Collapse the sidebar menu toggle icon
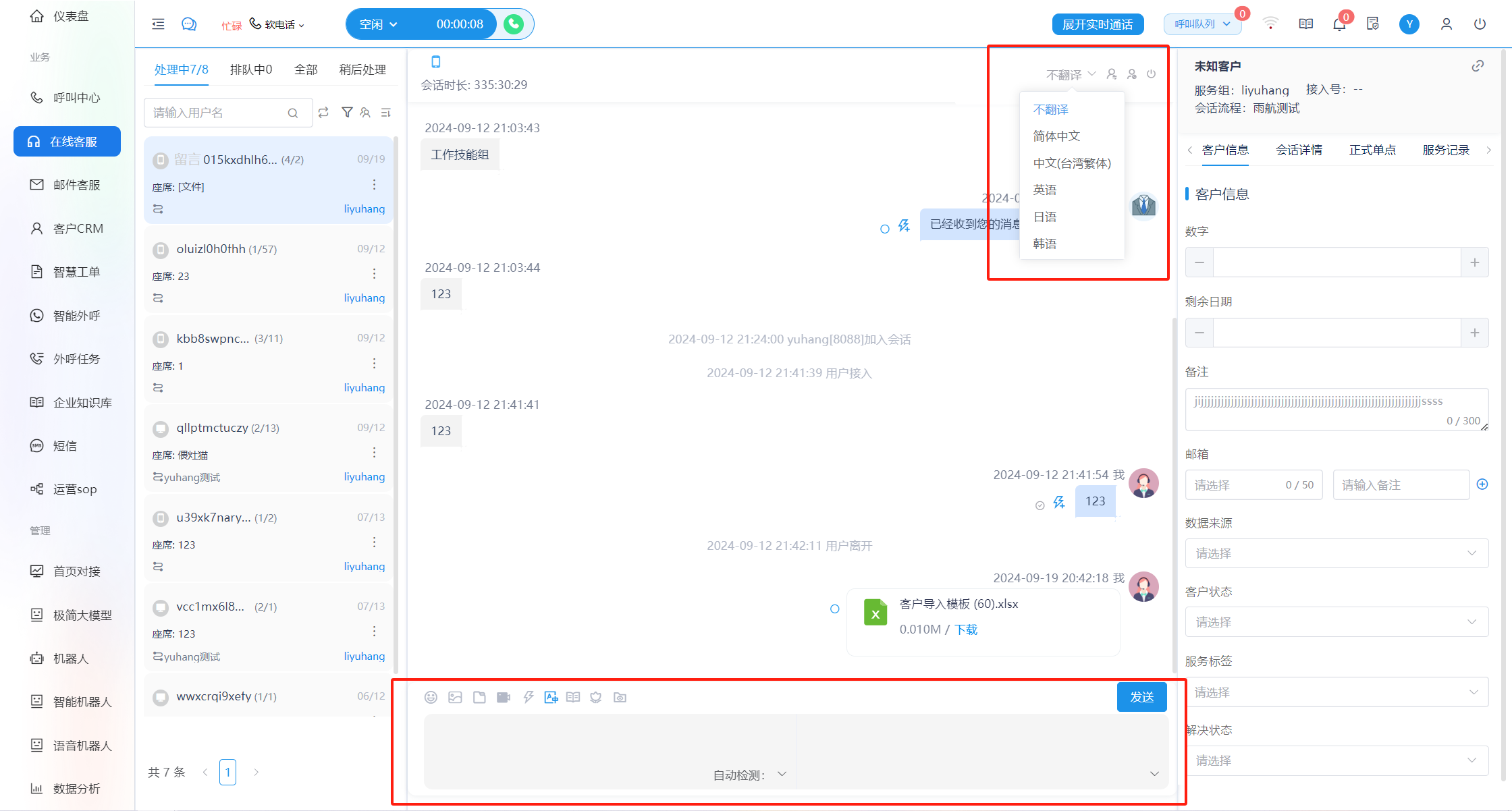The height and width of the screenshot is (811, 1512). tap(158, 24)
